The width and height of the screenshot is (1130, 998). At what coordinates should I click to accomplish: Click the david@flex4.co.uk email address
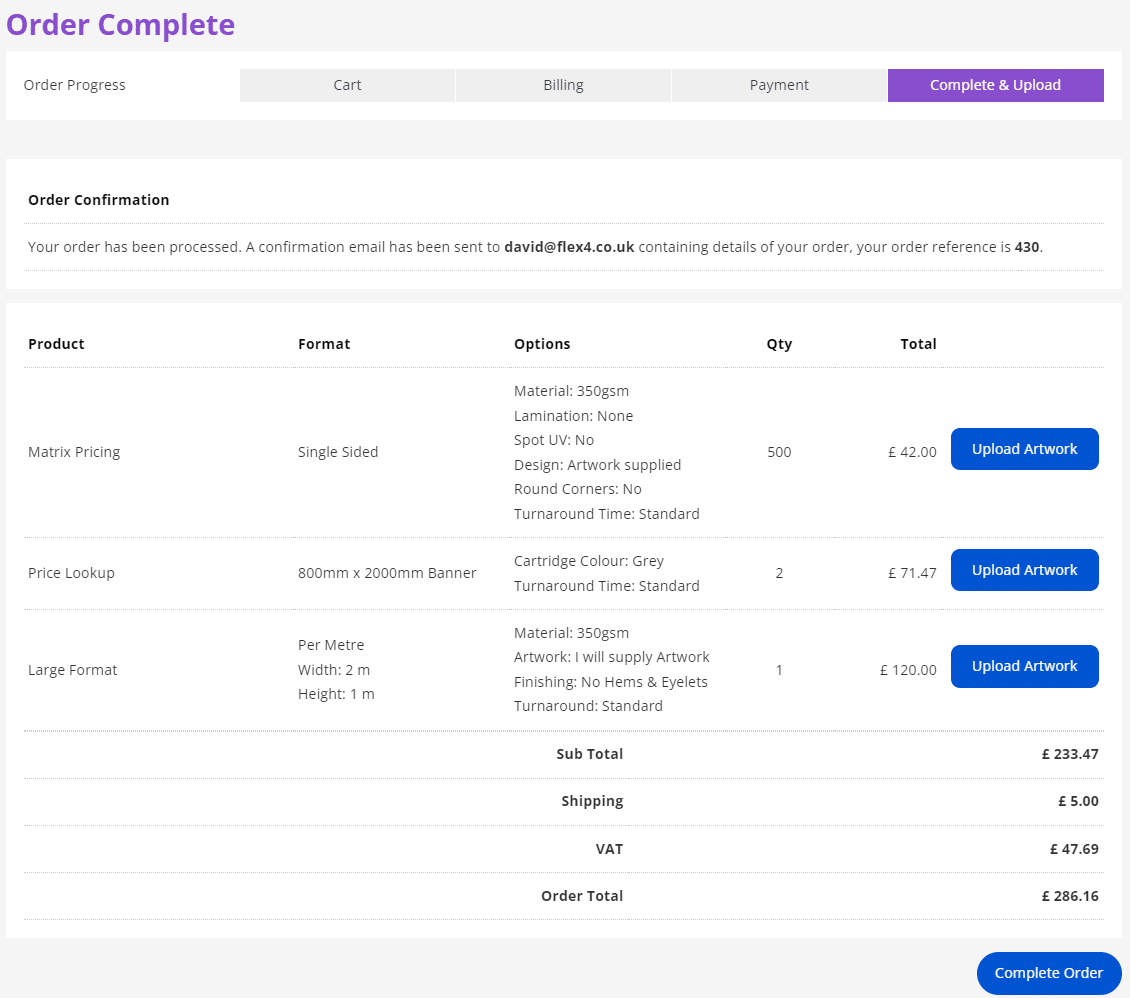(x=569, y=247)
